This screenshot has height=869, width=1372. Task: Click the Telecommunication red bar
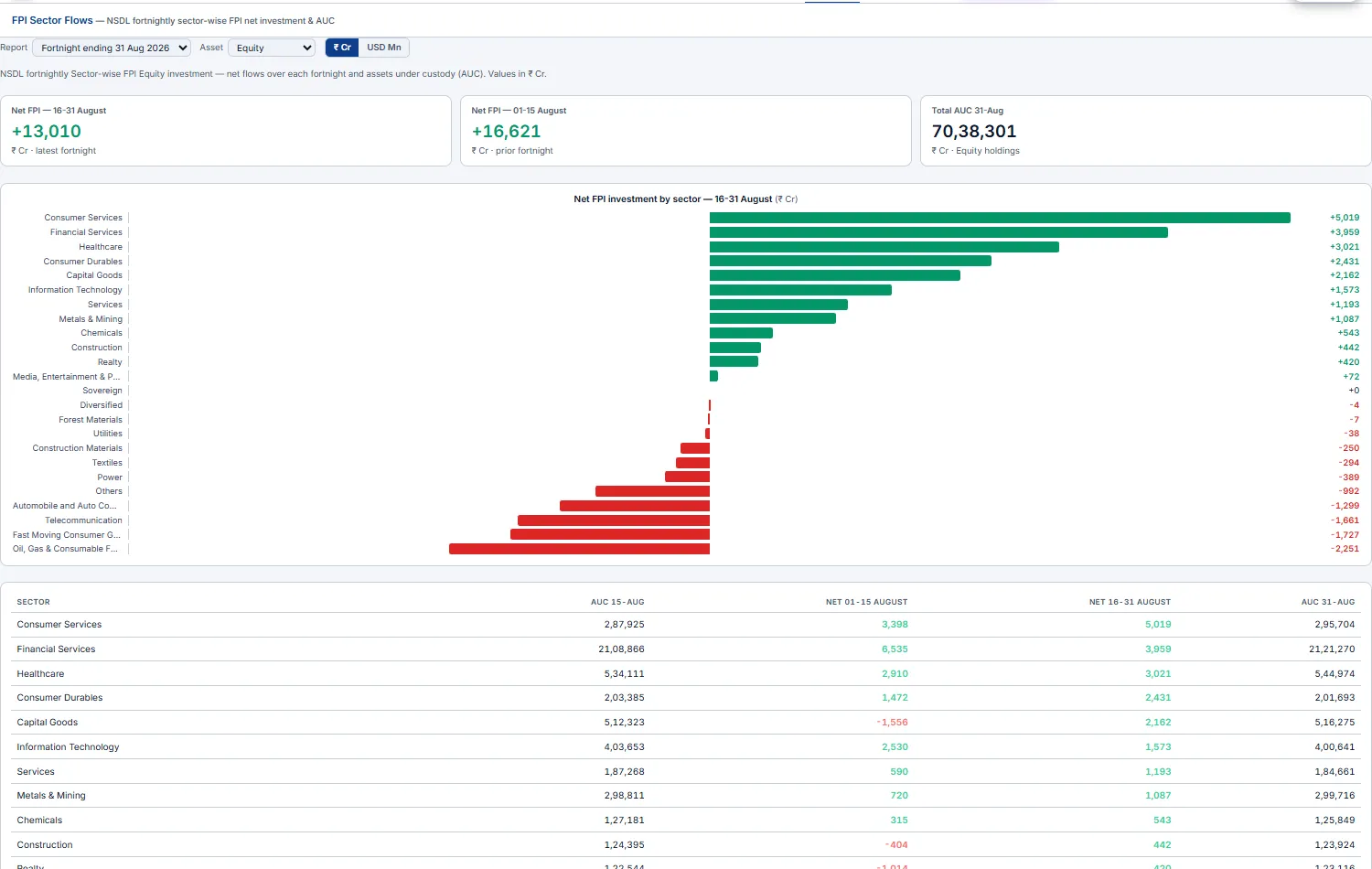[614, 520]
